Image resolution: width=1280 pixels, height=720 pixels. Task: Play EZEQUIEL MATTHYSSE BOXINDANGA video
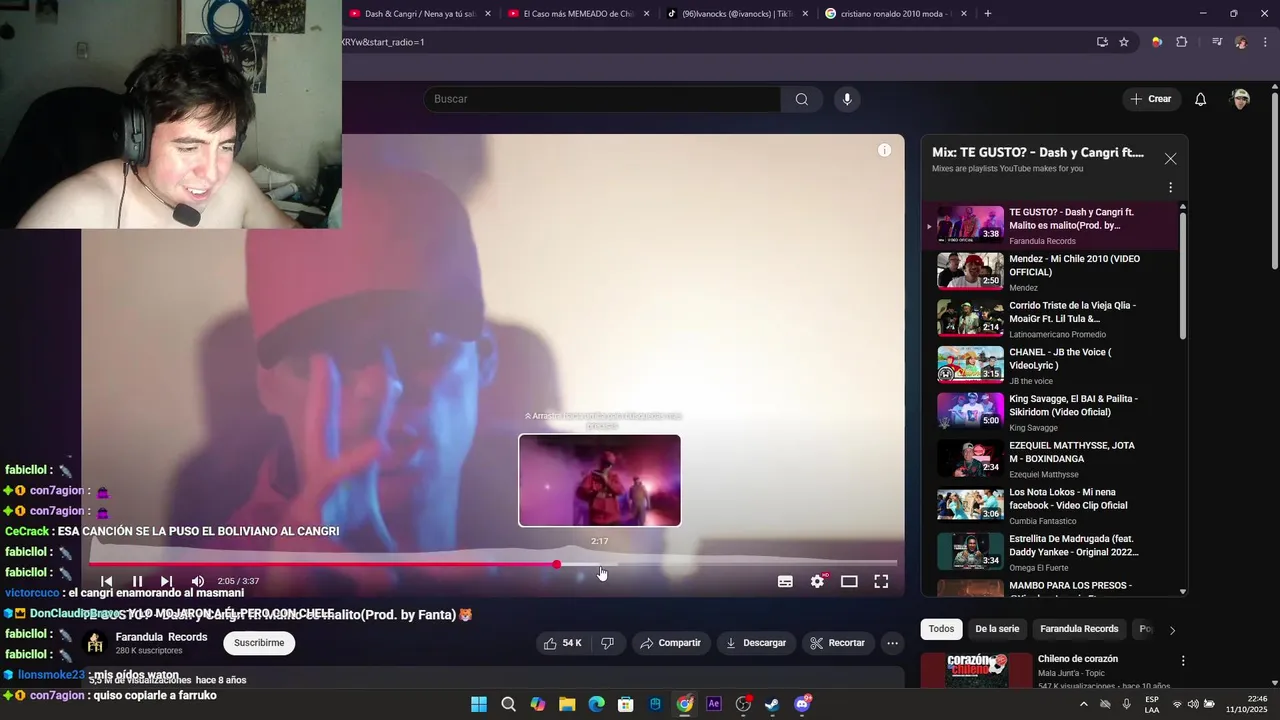click(x=1048, y=459)
